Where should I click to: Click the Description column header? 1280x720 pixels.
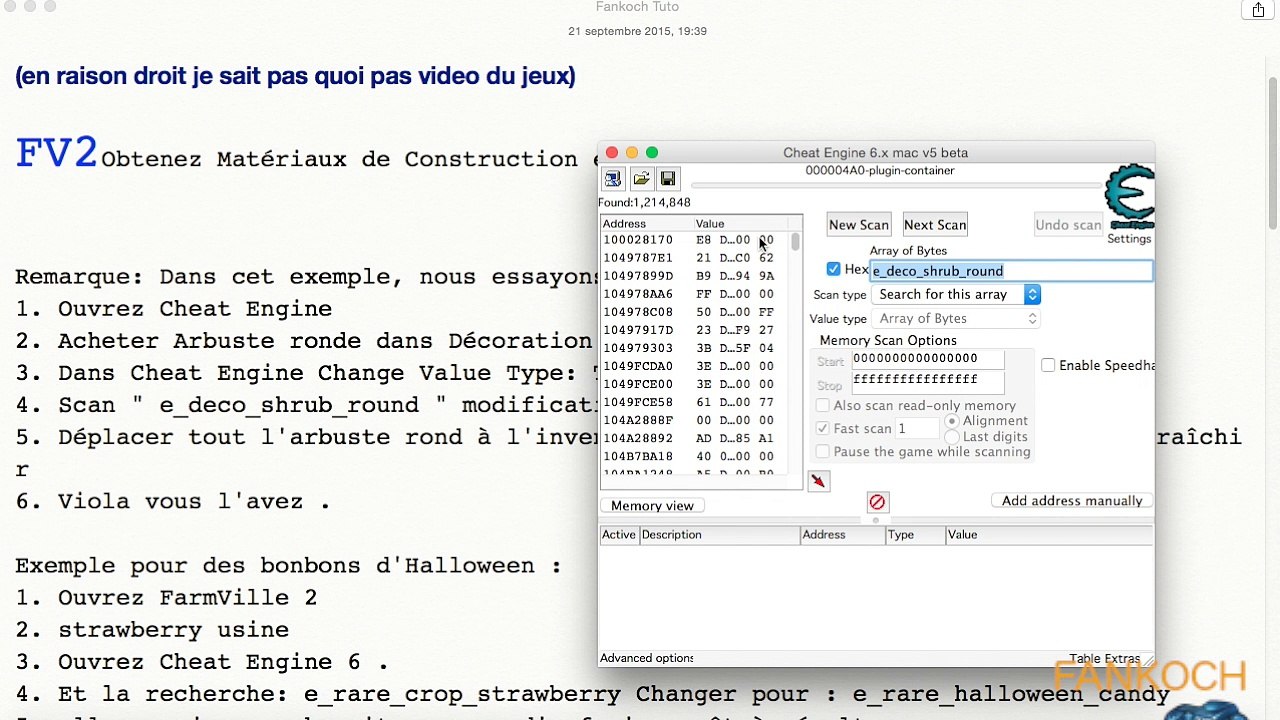click(x=720, y=535)
